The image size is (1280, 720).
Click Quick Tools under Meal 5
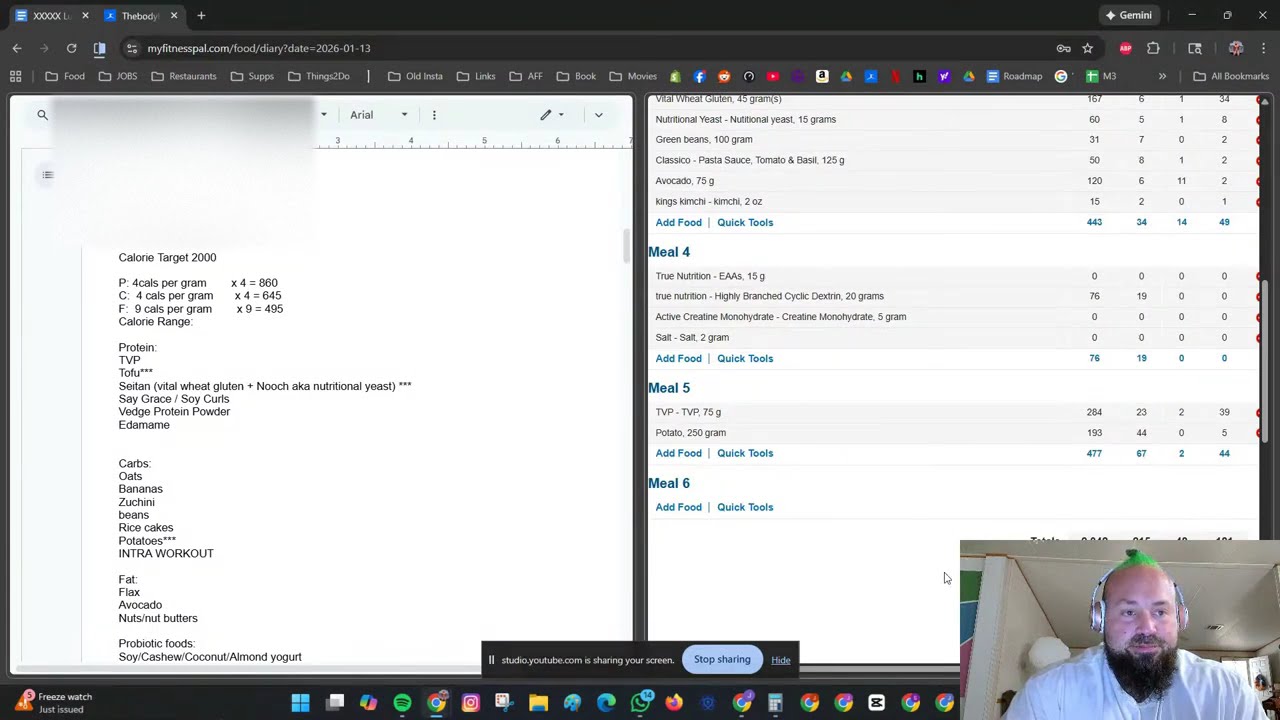pos(745,453)
